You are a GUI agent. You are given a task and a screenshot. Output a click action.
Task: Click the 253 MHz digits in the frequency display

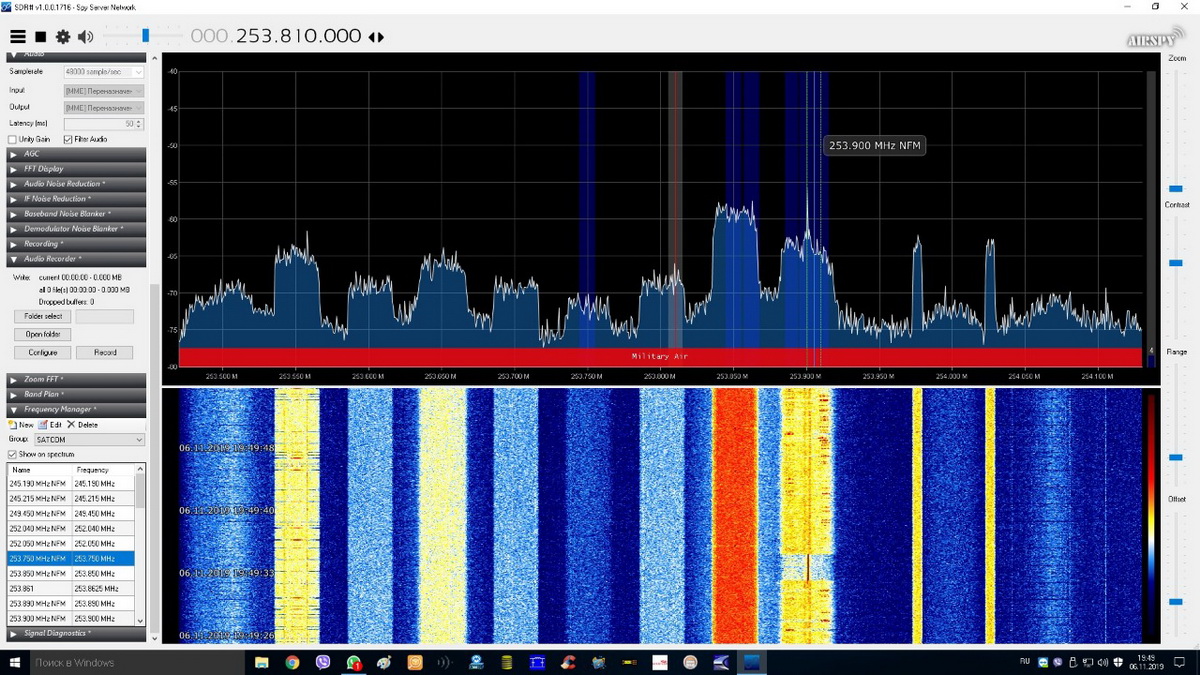pos(255,36)
